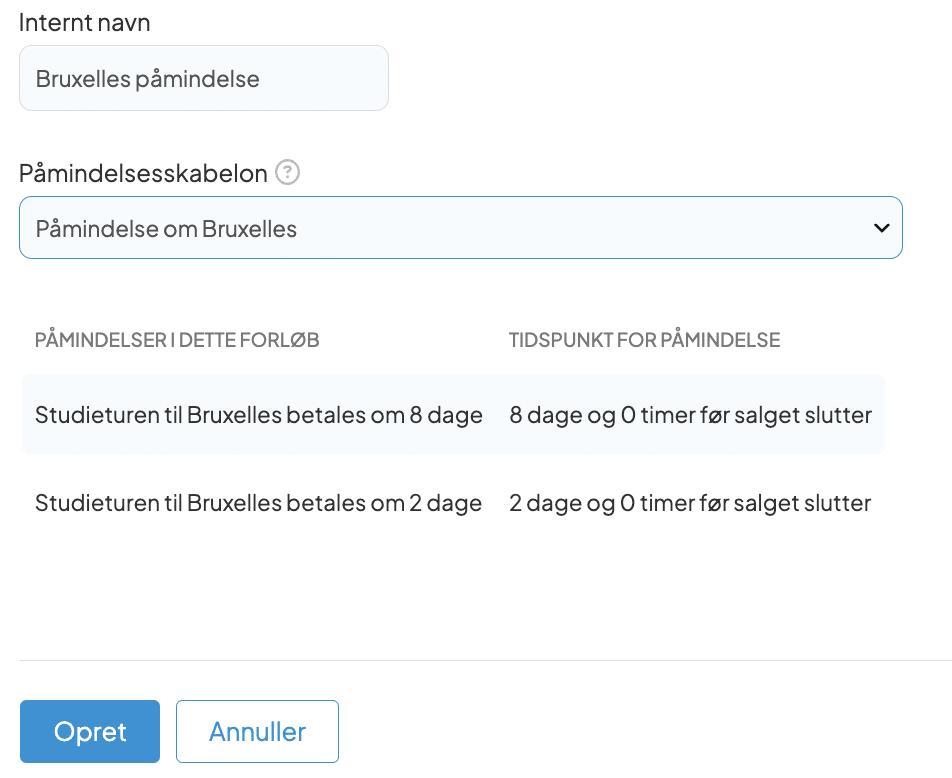Click the help icon beside Påmindelsesskabelon
The image size is (952, 778).
(288, 173)
